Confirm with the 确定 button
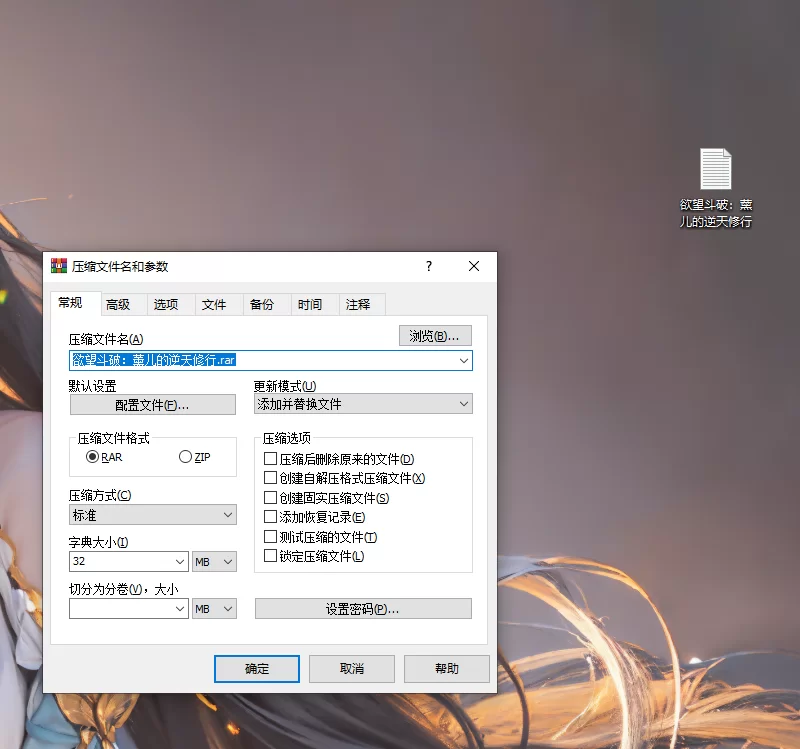 click(x=257, y=669)
